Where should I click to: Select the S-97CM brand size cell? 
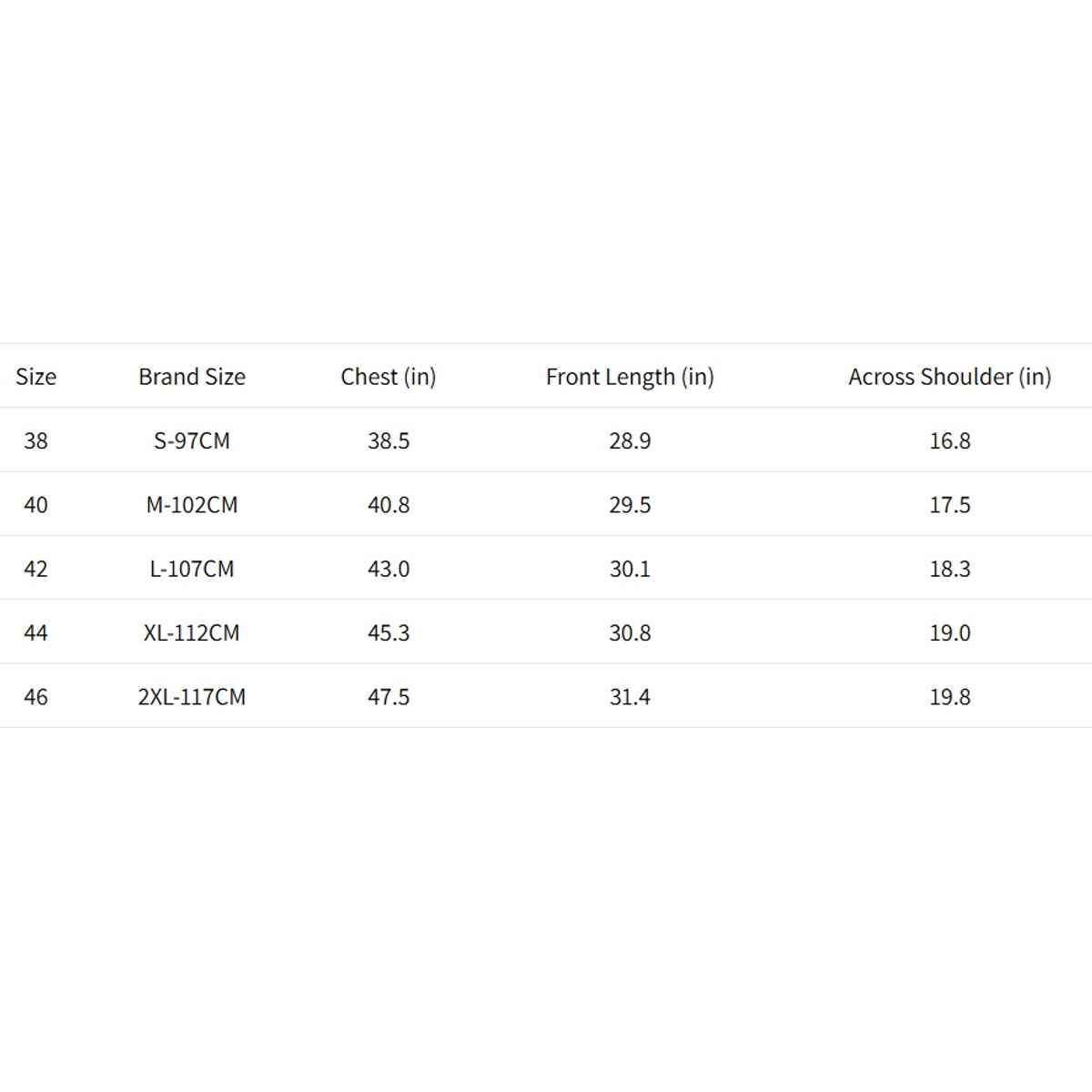[x=192, y=441]
